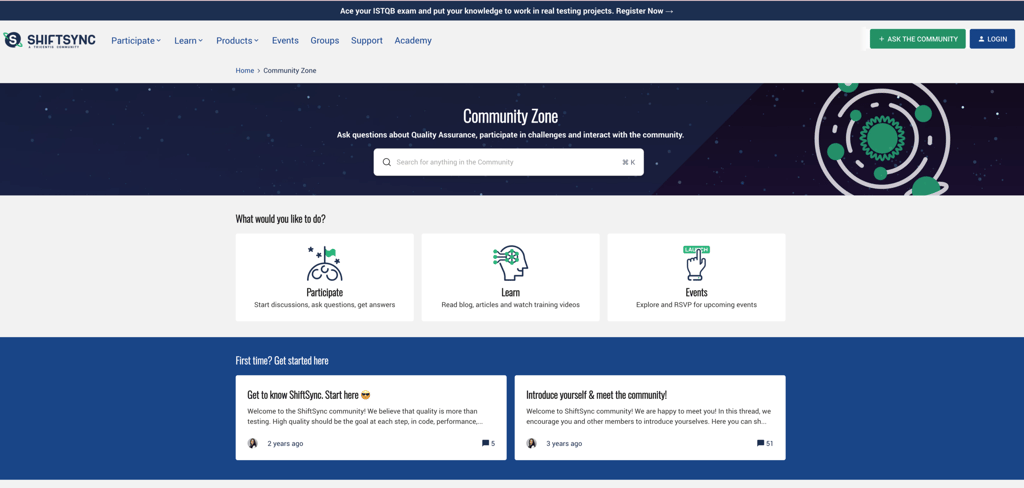Click excerpt beginning "Welcome to the ShiftSync community!"
Screen dimensions: 1024x488
(365, 417)
